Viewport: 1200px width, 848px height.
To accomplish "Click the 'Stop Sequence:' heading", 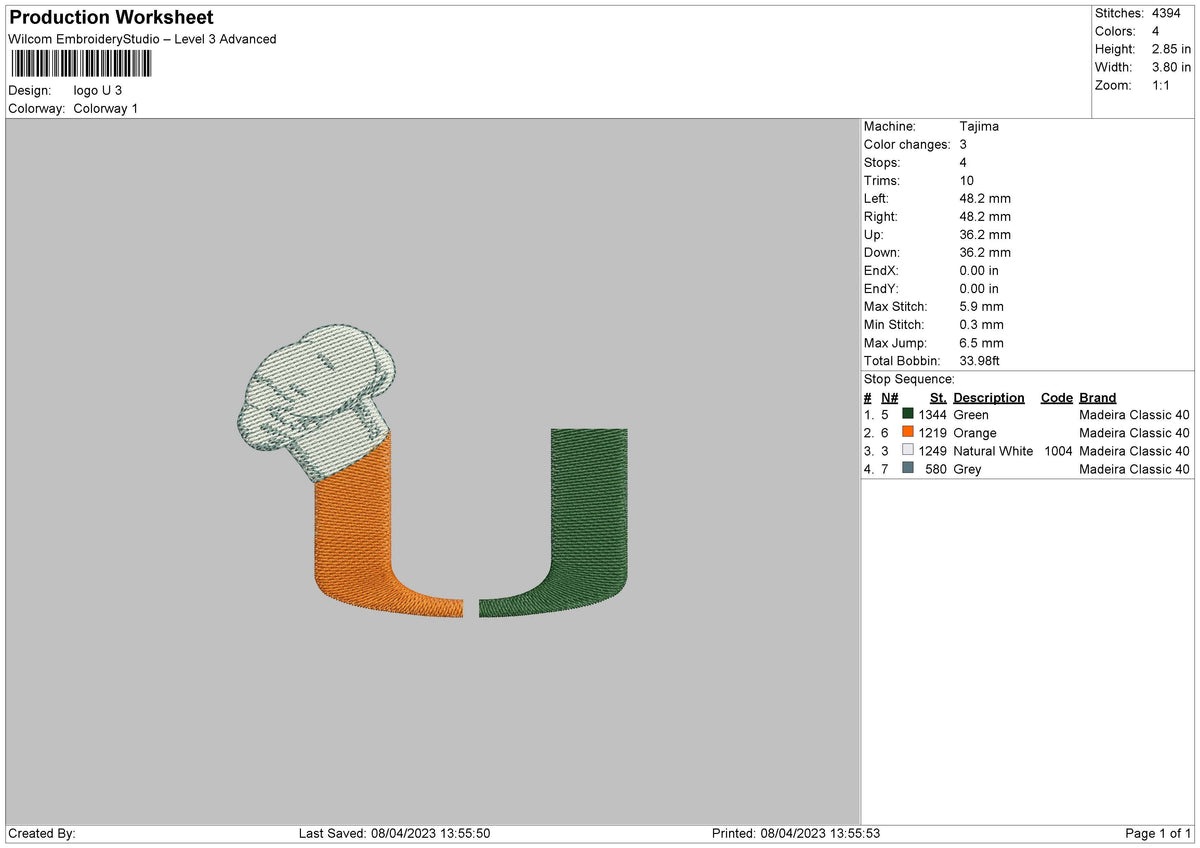I will (x=909, y=379).
